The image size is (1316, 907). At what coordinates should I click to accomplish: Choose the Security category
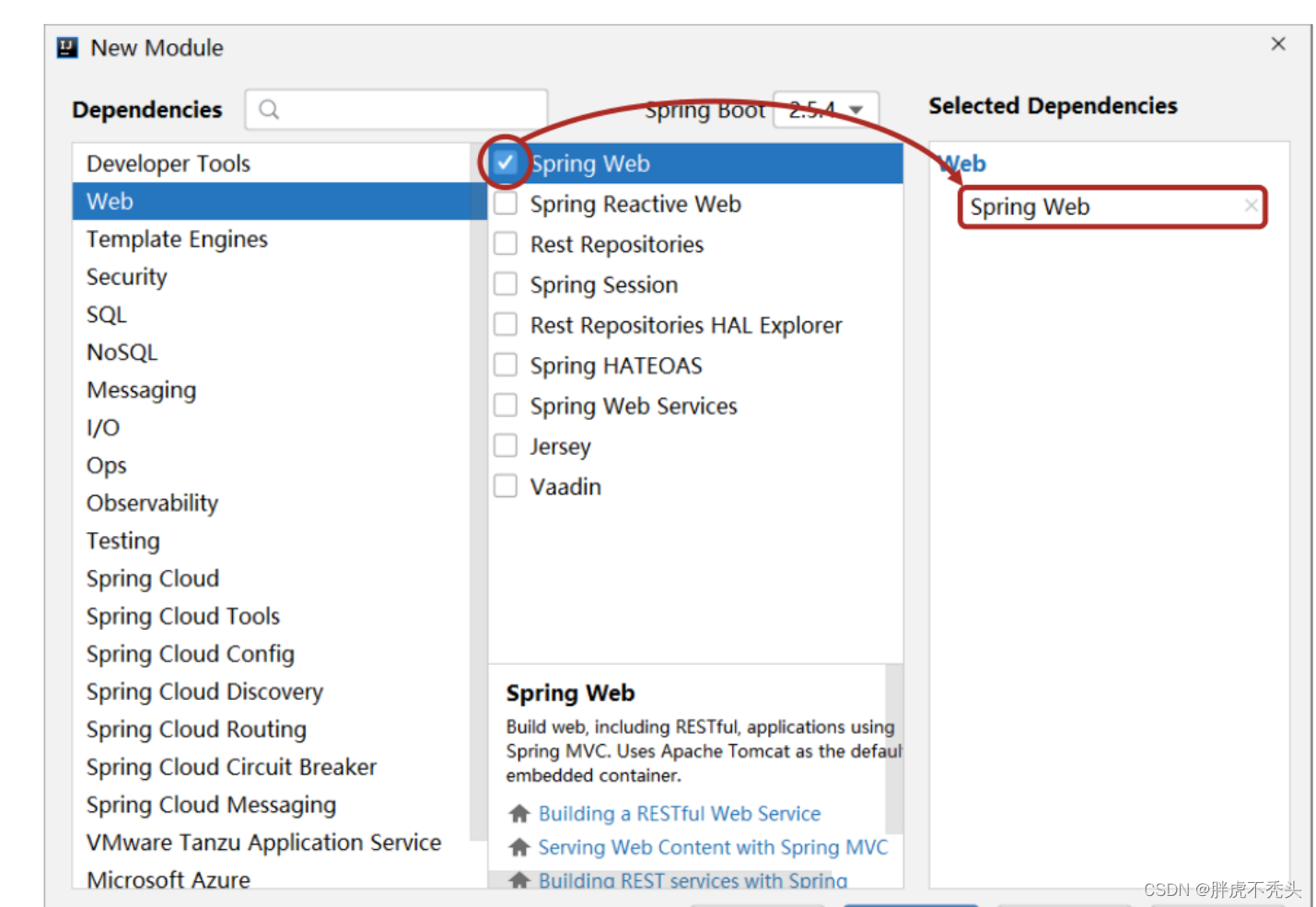coord(127,277)
